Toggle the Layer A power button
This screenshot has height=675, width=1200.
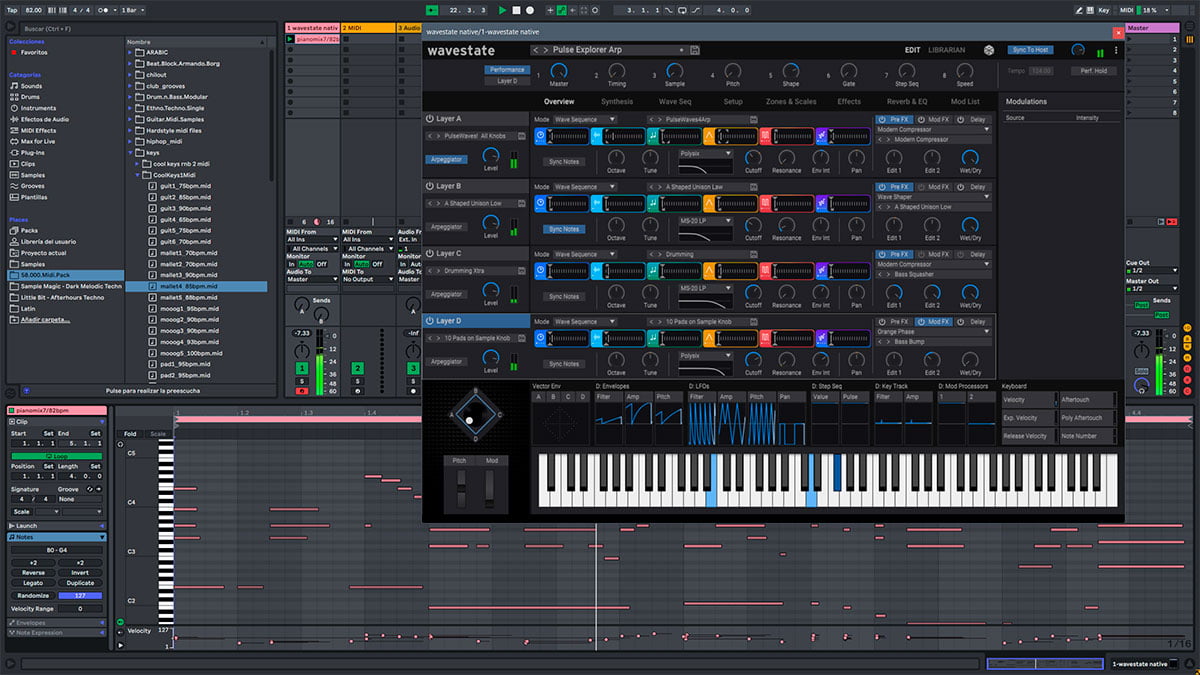coord(428,119)
